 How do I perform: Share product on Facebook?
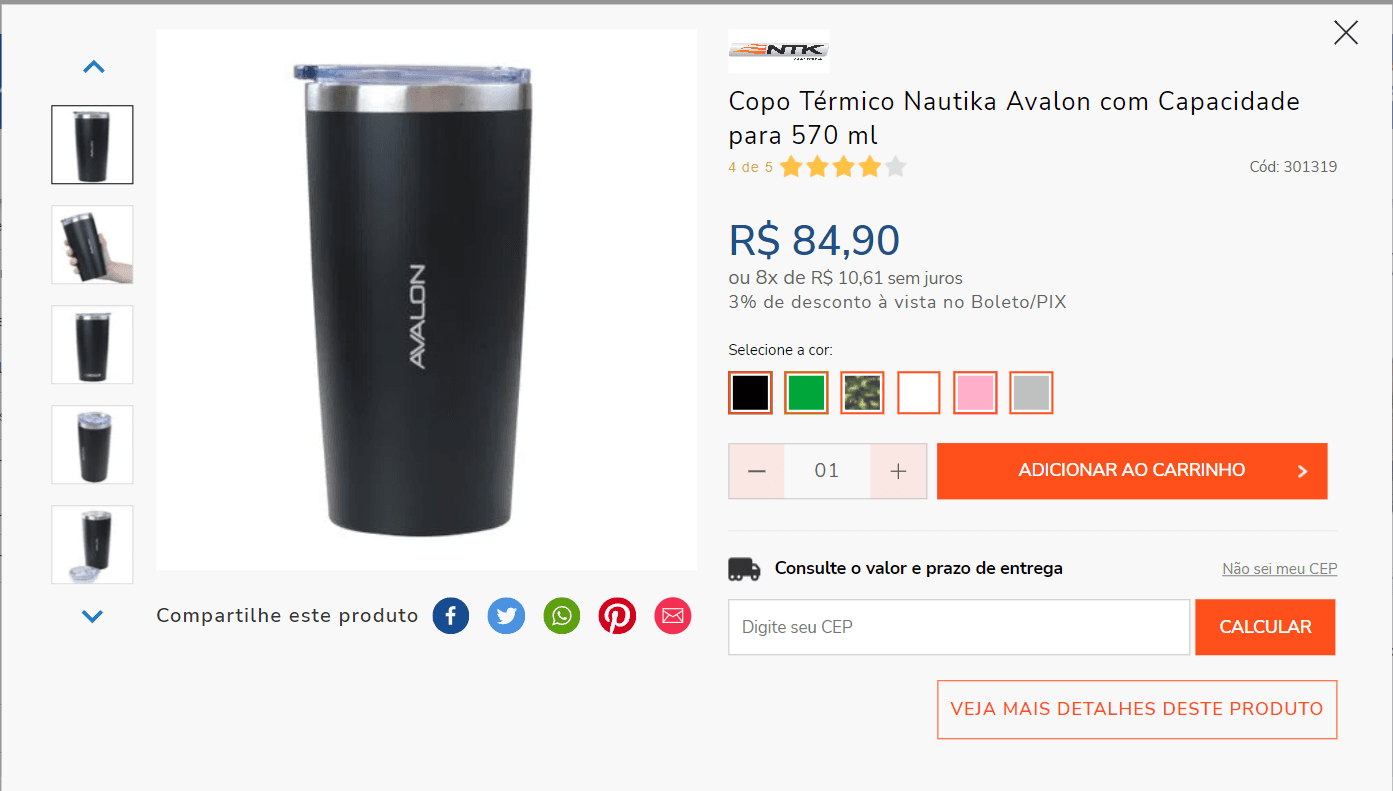(451, 616)
